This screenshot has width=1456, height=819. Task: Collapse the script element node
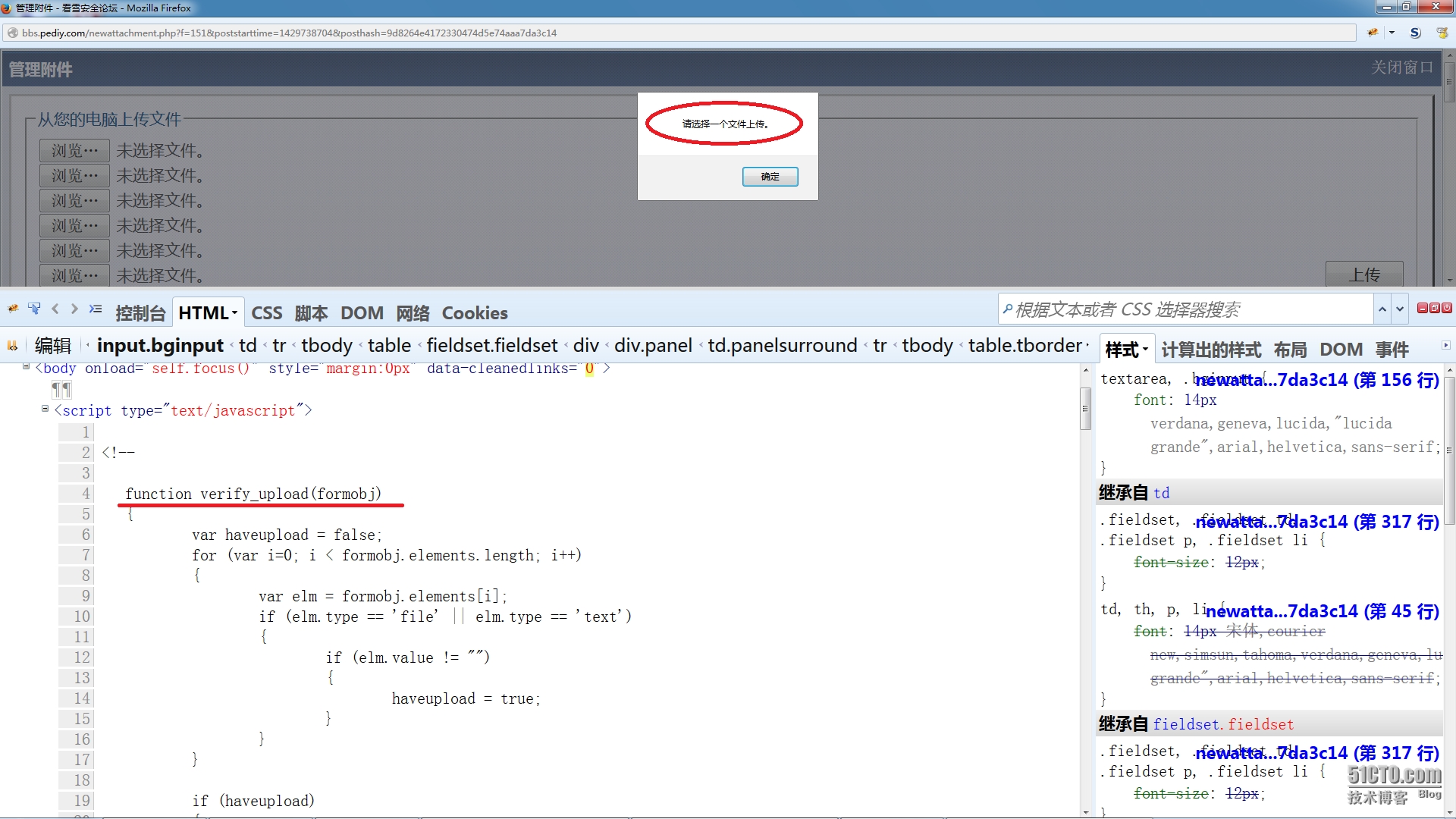pyautogui.click(x=45, y=408)
